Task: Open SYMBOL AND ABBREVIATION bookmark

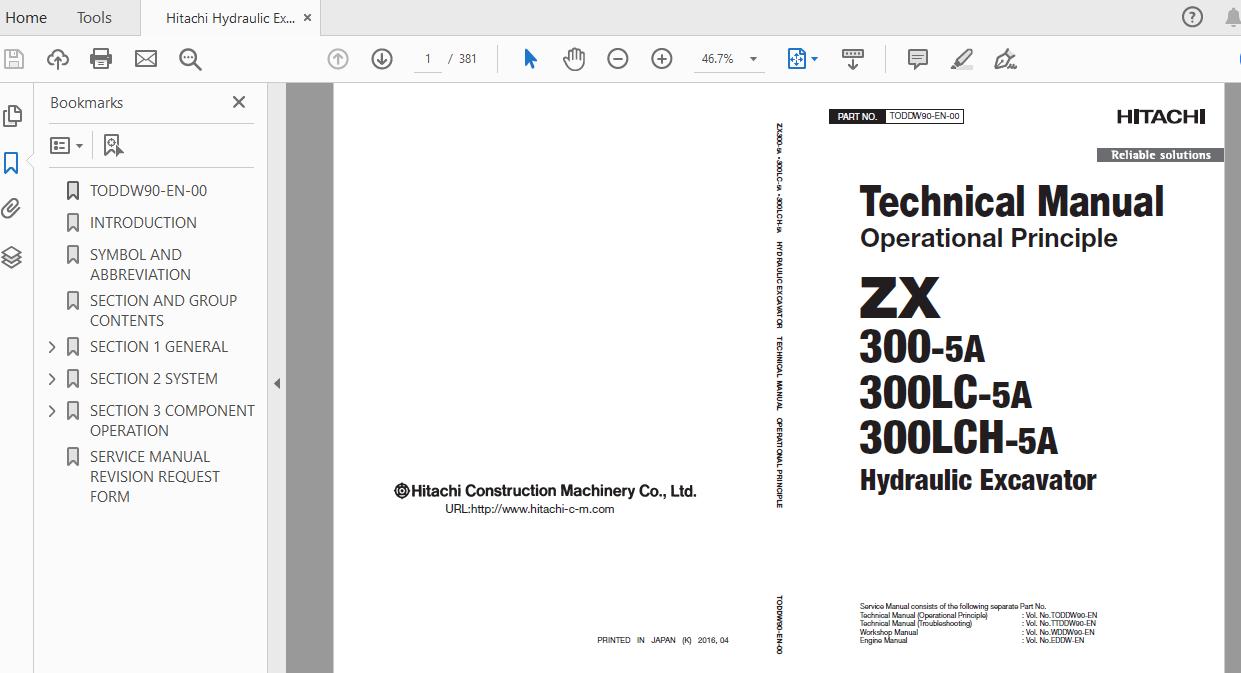Action: tap(140, 265)
